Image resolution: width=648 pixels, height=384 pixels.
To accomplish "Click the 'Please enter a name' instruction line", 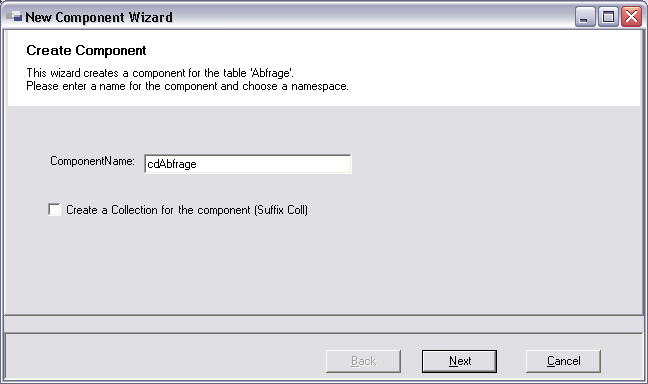I will 187,86.
